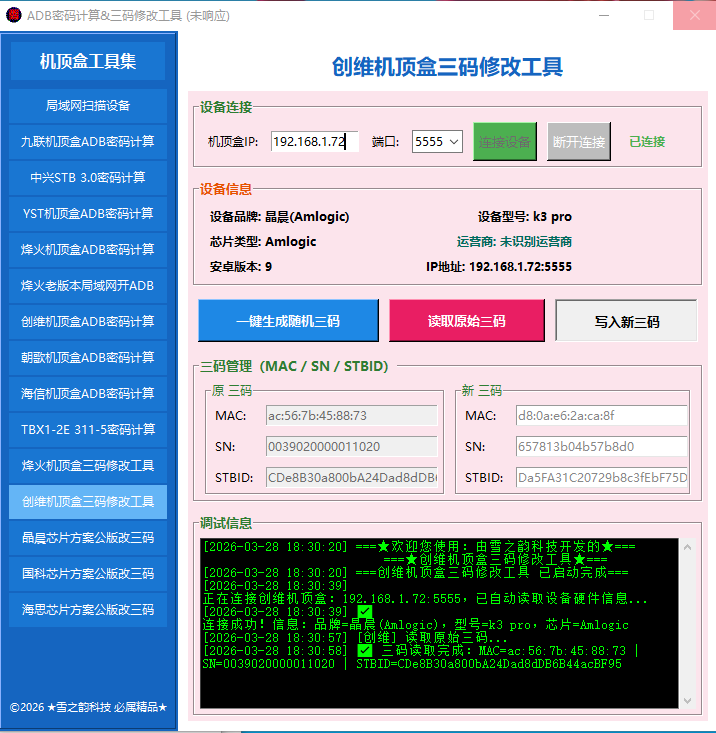Image resolution: width=716 pixels, height=733 pixels.
Task: Select 国科芯片方案公版改三码 sidebar item
Action: (x=88, y=574)
